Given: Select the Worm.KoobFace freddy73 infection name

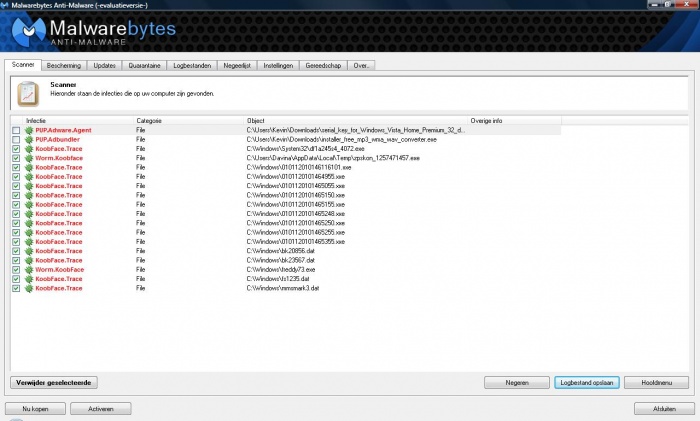Looking at the screenshot, I should (x=60, y=270).
